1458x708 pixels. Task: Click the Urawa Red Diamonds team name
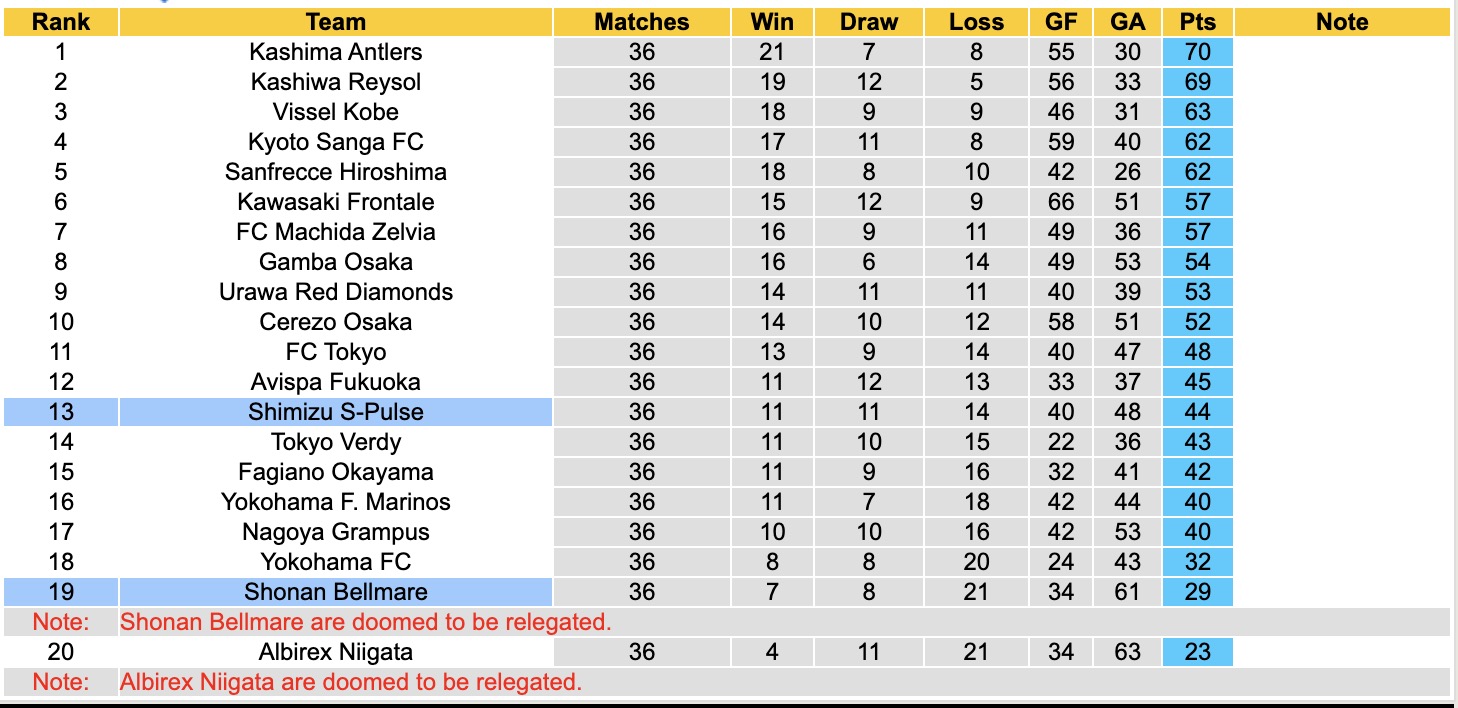(x=336, y=292)
